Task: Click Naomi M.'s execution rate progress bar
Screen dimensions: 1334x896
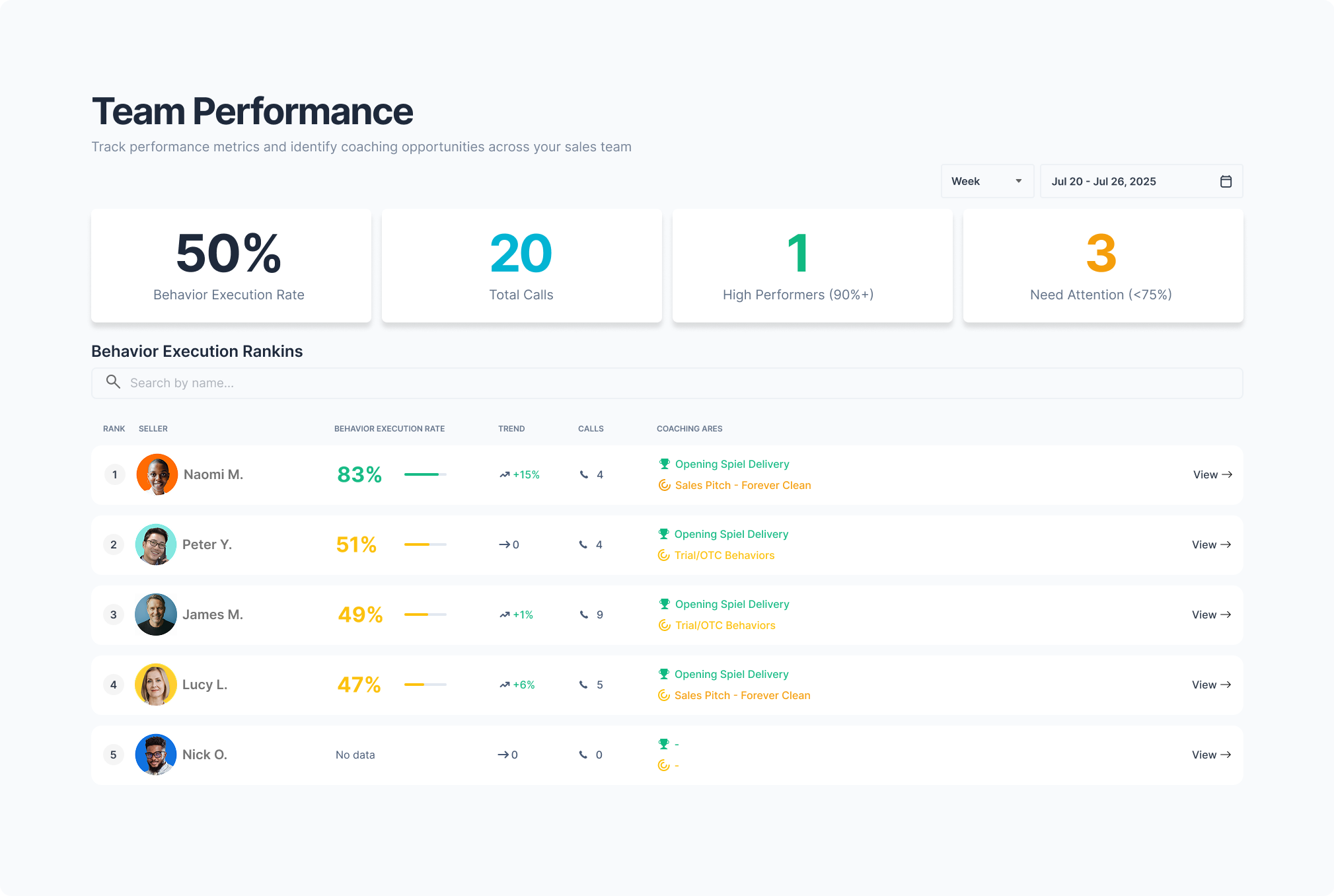Action: (425, 474)
